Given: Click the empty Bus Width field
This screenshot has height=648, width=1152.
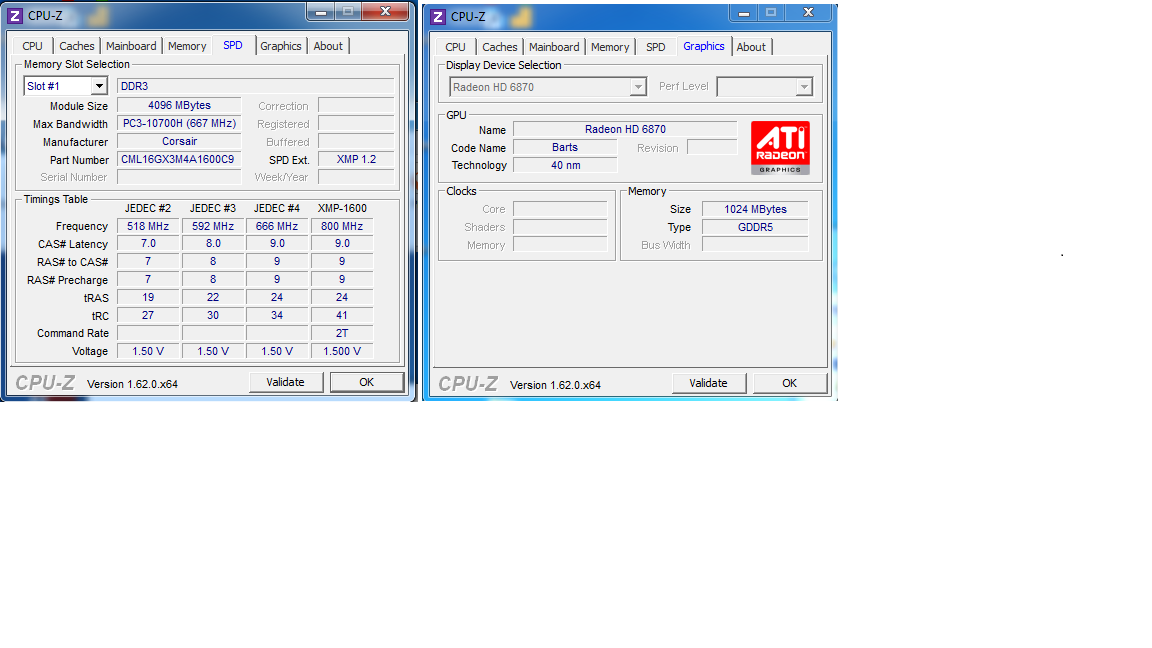Looking at the screenshot, I should 755,245.
